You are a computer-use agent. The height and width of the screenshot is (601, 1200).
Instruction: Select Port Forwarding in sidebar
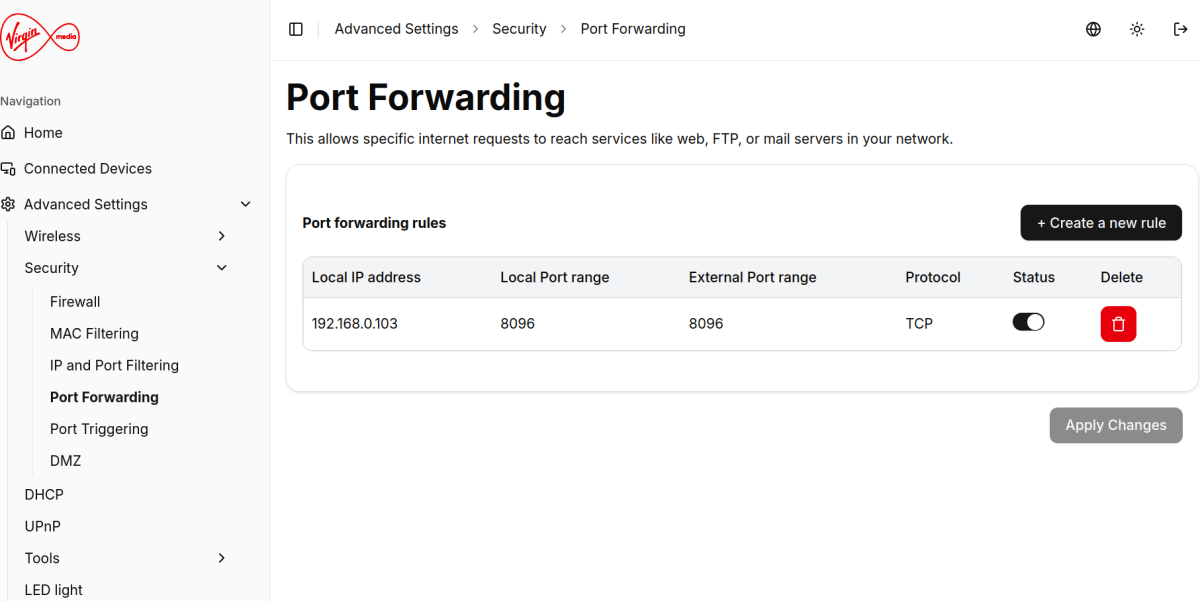click(x=104, y=397)
